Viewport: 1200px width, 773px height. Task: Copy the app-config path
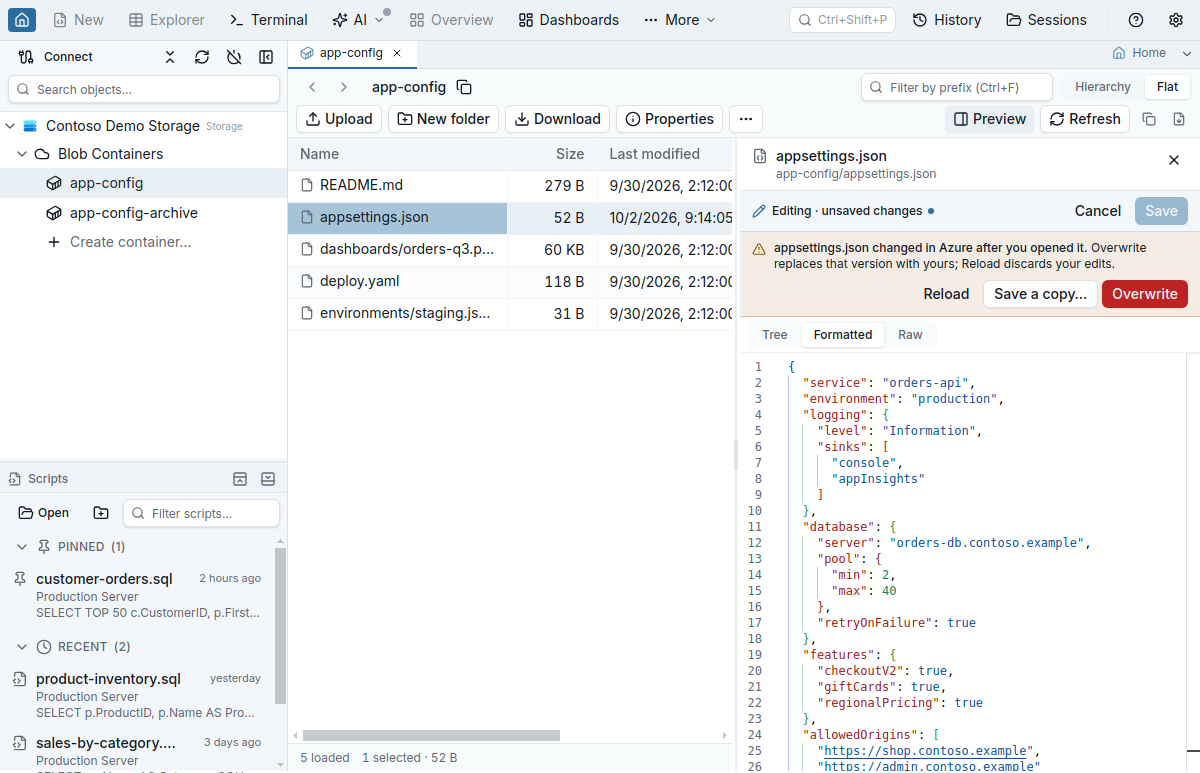pyautogui.click(x=464, y=87)
